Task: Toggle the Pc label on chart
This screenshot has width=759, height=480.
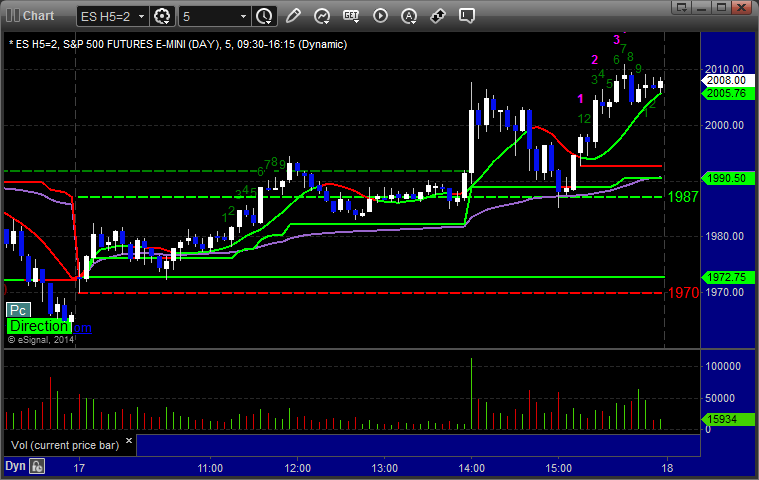Action: [x=17, y=310]
